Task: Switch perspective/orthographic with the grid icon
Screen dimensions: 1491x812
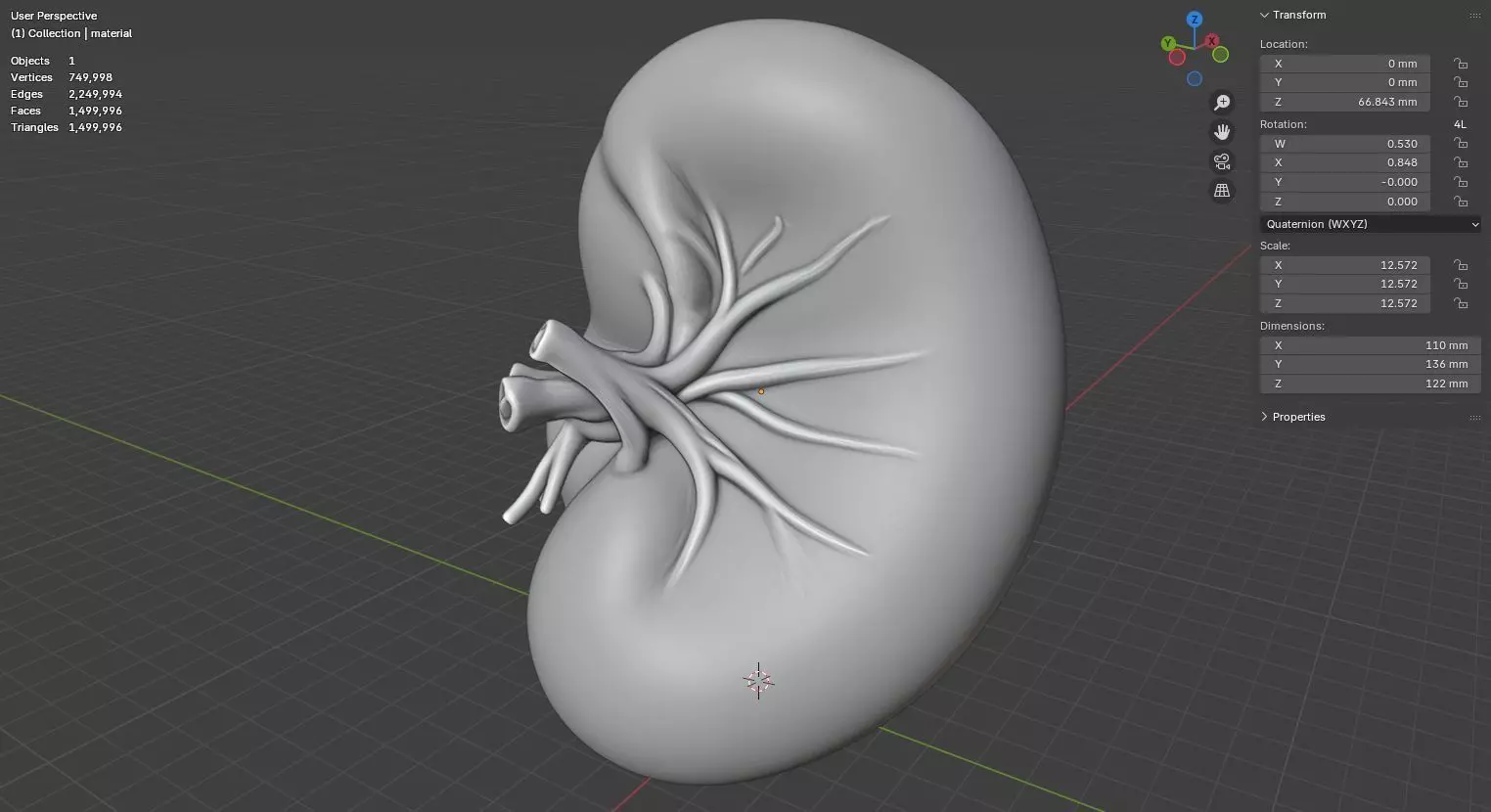Action: 1222,191
